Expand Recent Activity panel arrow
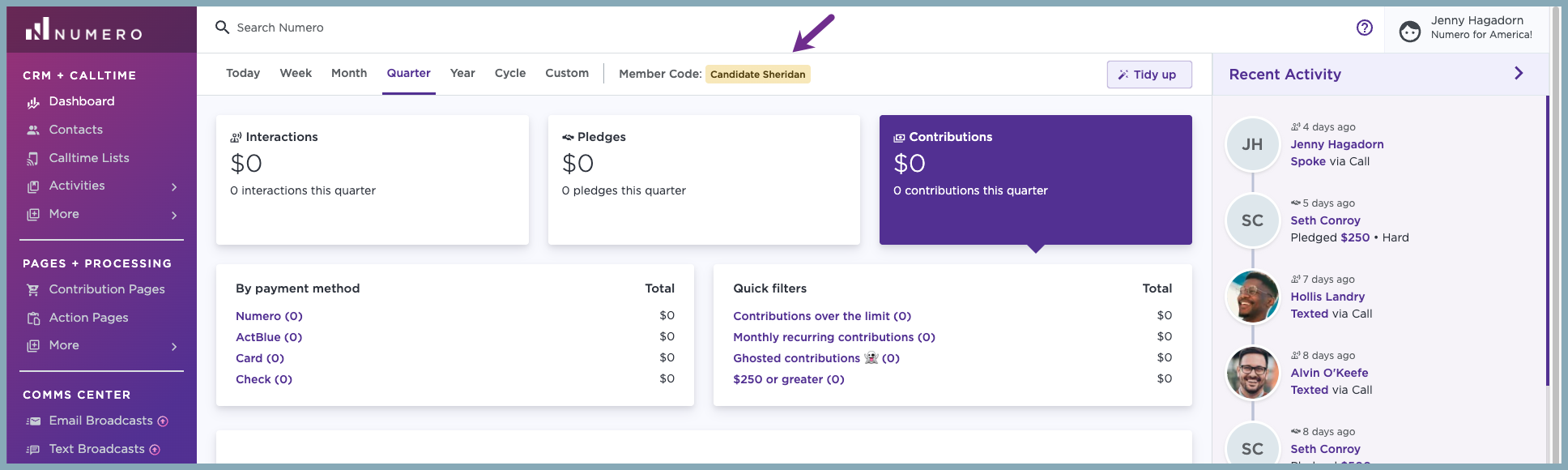Viewport: 1568px width, 470px height. pyautogui.click(x=1519, y=73)
